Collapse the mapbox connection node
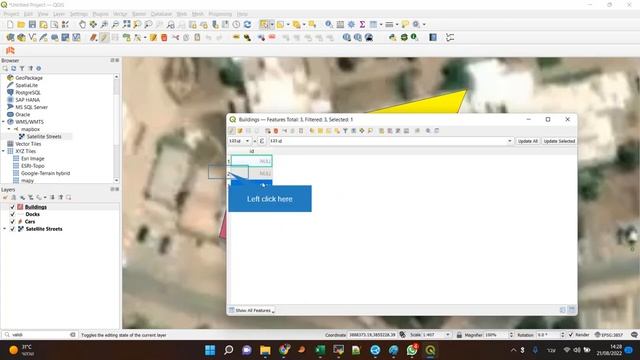Image resolution: width=640 pixels, height=360 pixels. 9,129
